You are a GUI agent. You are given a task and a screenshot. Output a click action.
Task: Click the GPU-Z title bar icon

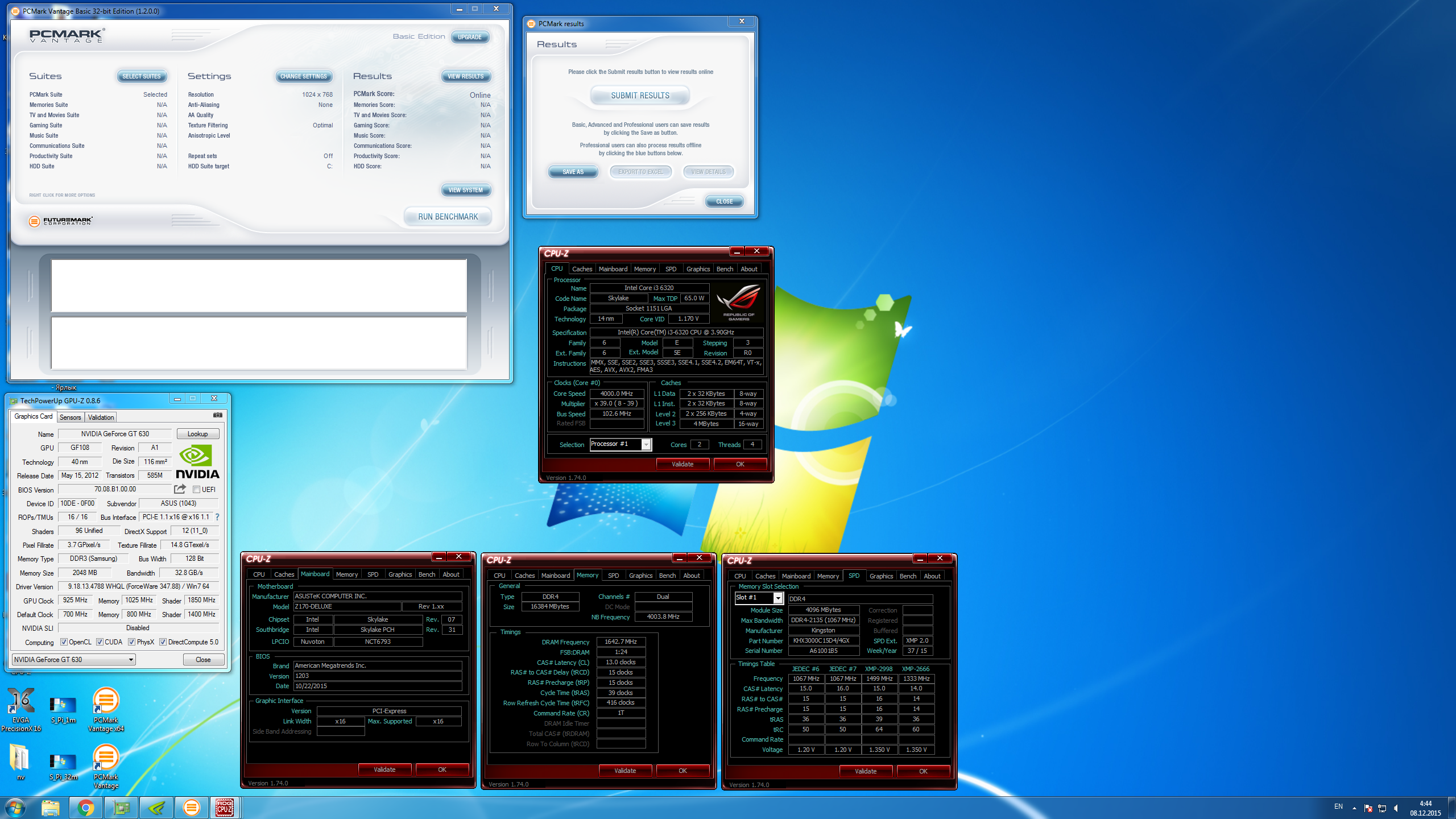[14, 401]
